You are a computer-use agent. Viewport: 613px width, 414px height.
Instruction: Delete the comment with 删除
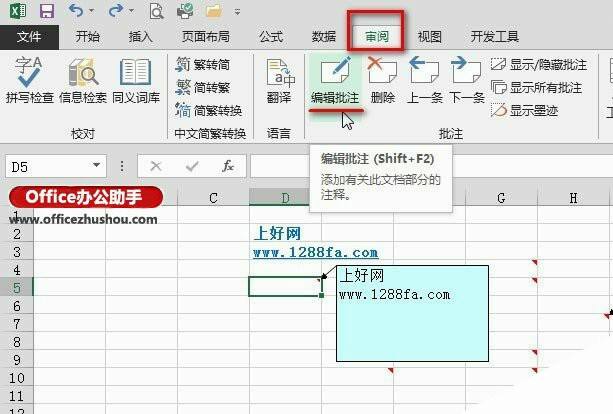click(383, 81)
